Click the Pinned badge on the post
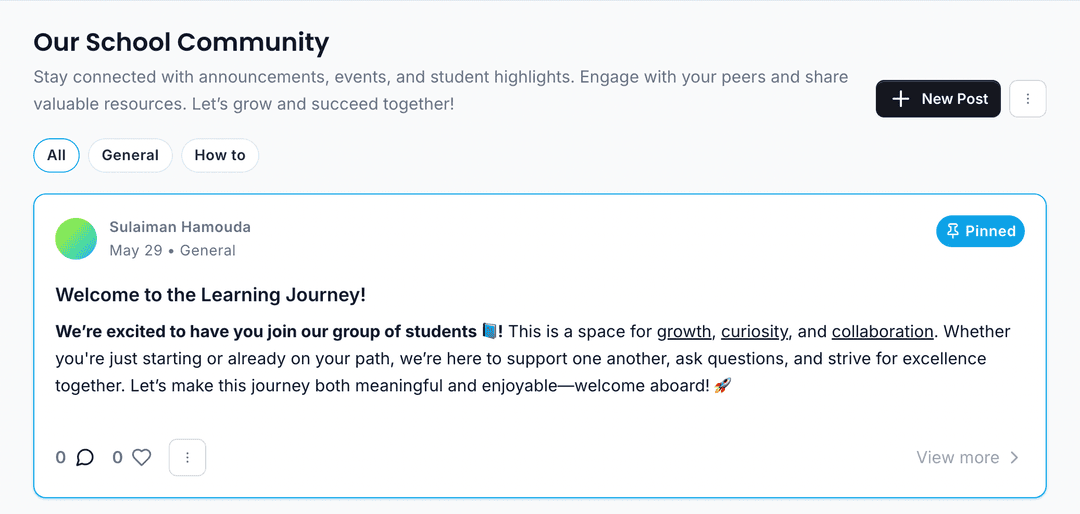Screen dimensions: 1080x514 pyautogui.click(x=980, y=231)
